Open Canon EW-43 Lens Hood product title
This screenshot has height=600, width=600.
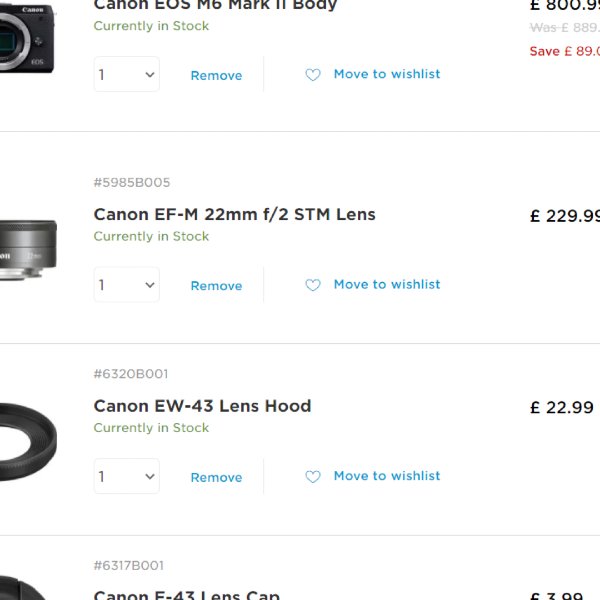pyautogui.click(x=202, y=406)
